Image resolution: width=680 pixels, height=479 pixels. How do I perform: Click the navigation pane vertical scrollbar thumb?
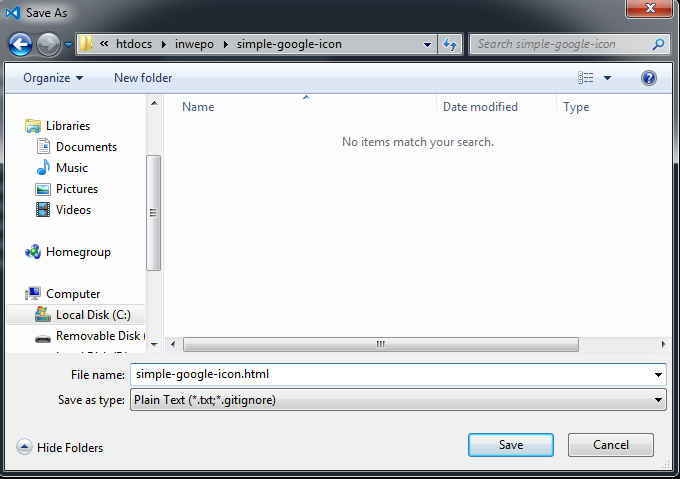154,213
